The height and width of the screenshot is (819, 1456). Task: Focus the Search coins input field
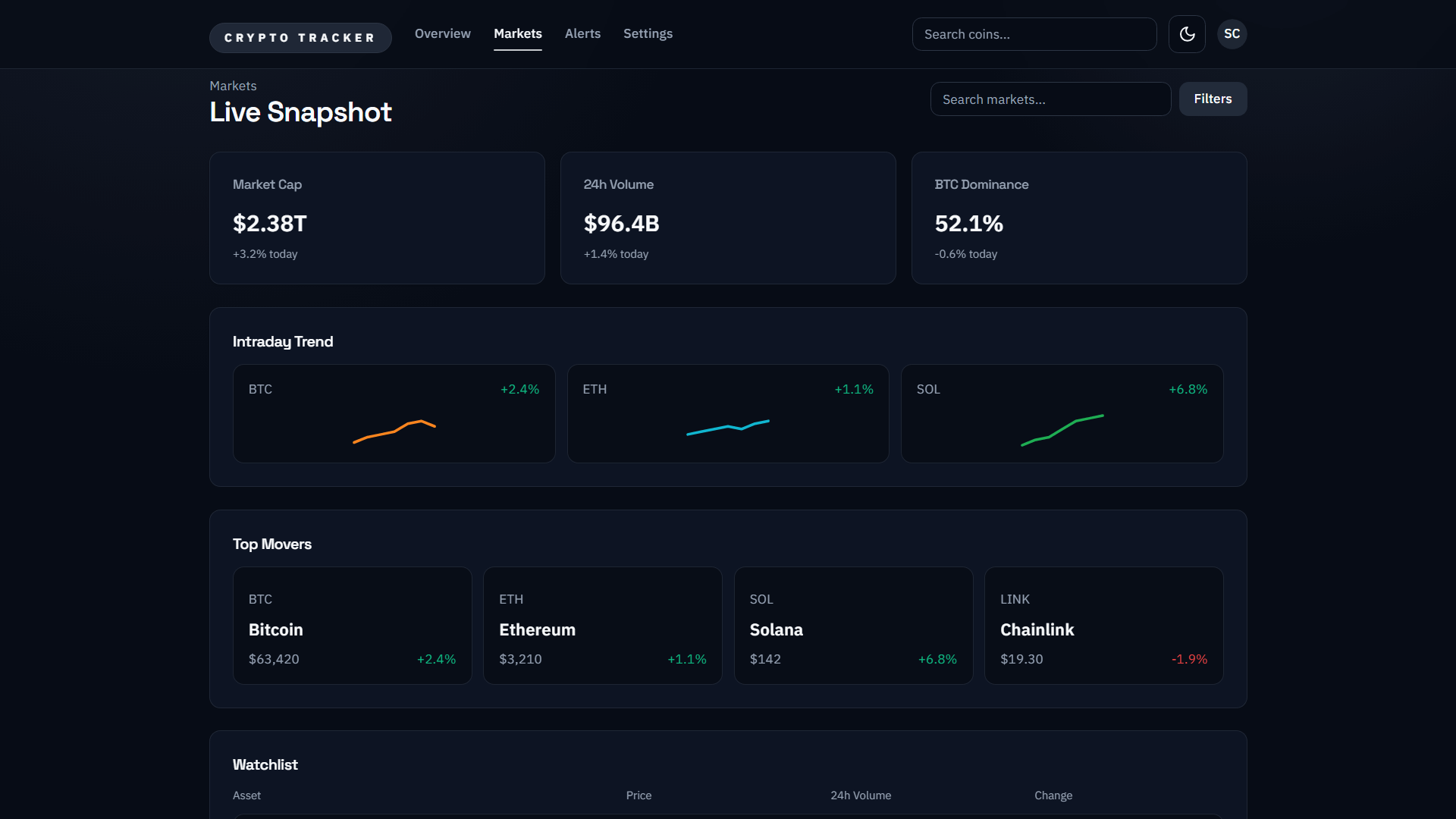(1034, 34)
